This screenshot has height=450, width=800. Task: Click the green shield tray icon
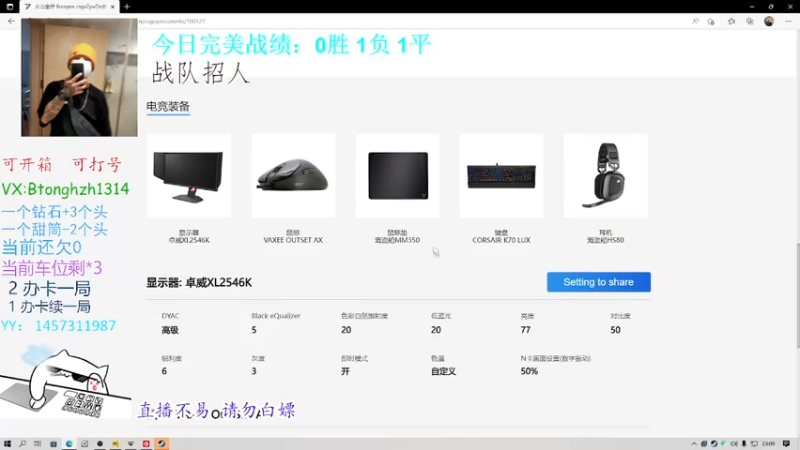pyautogui.click(x=723, y=444)
